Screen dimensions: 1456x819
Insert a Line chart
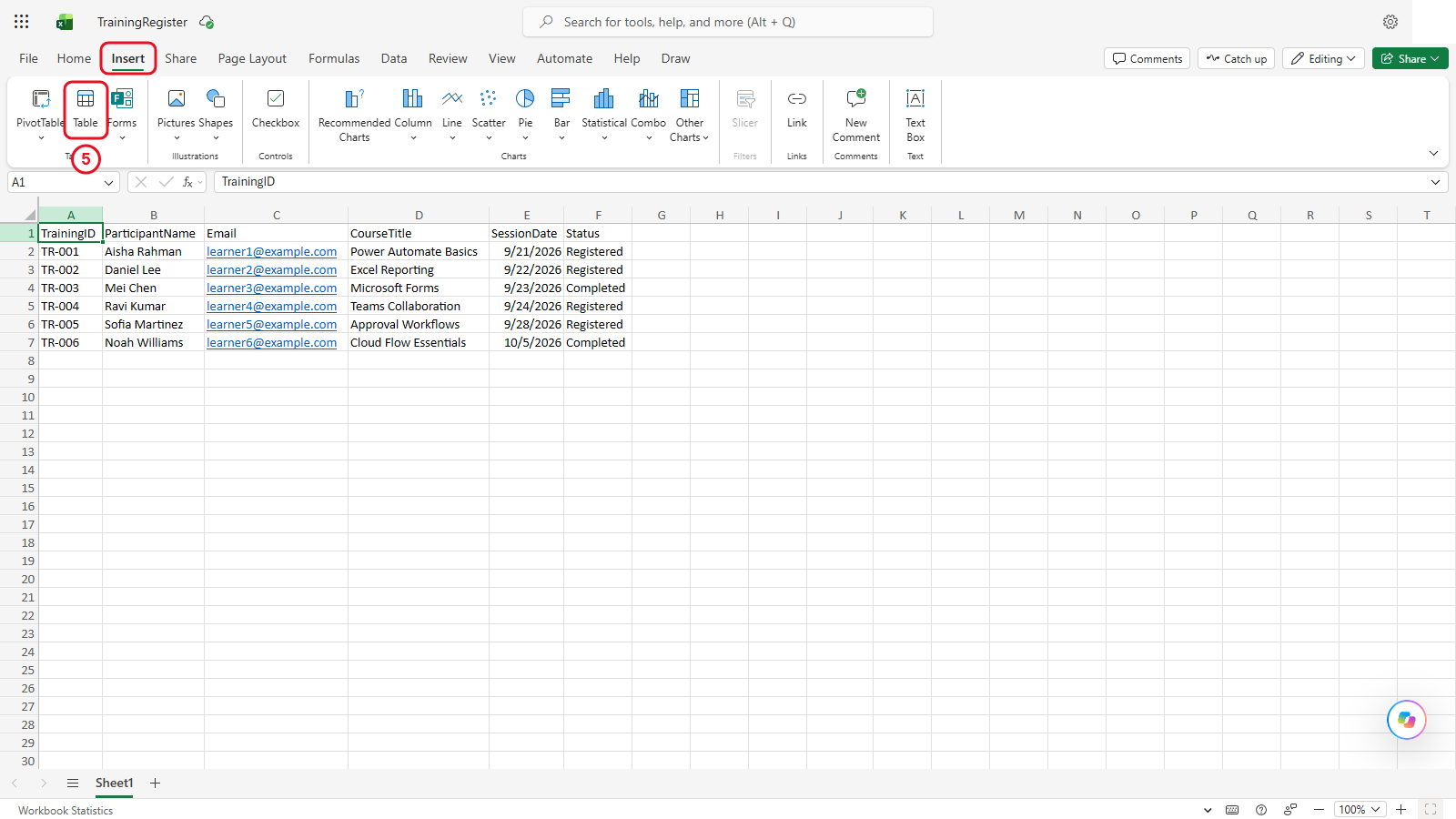(x=452, y=114)
